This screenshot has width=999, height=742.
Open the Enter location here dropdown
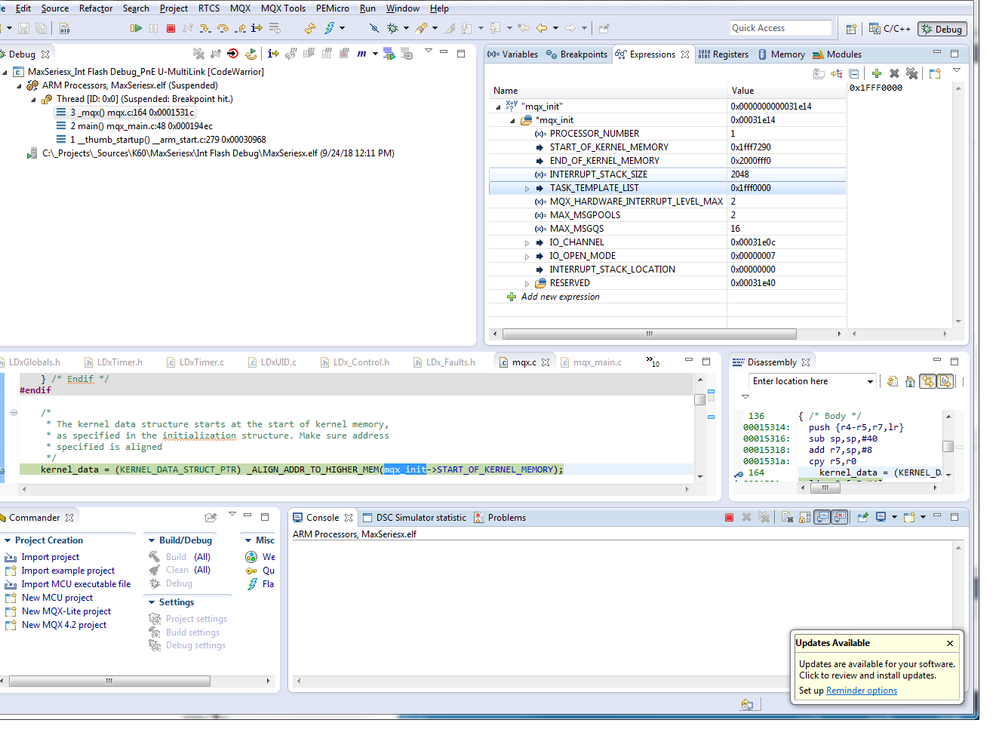tap(870, 382)
